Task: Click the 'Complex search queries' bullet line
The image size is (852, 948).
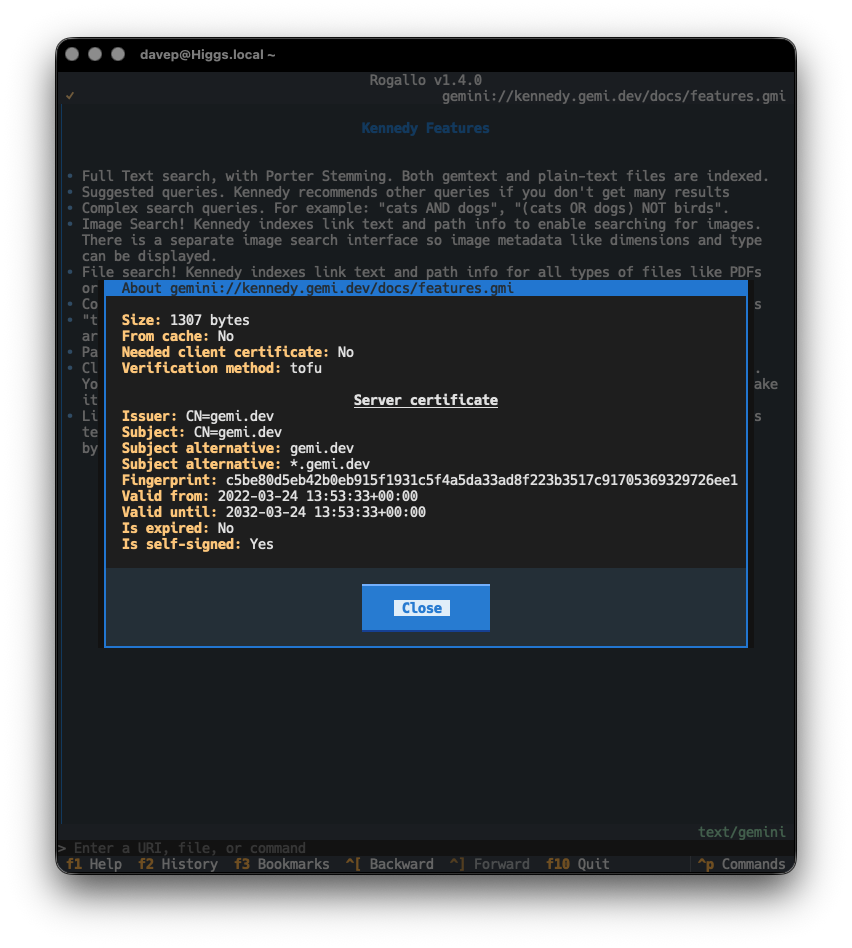Action: (x=398, y=208)
